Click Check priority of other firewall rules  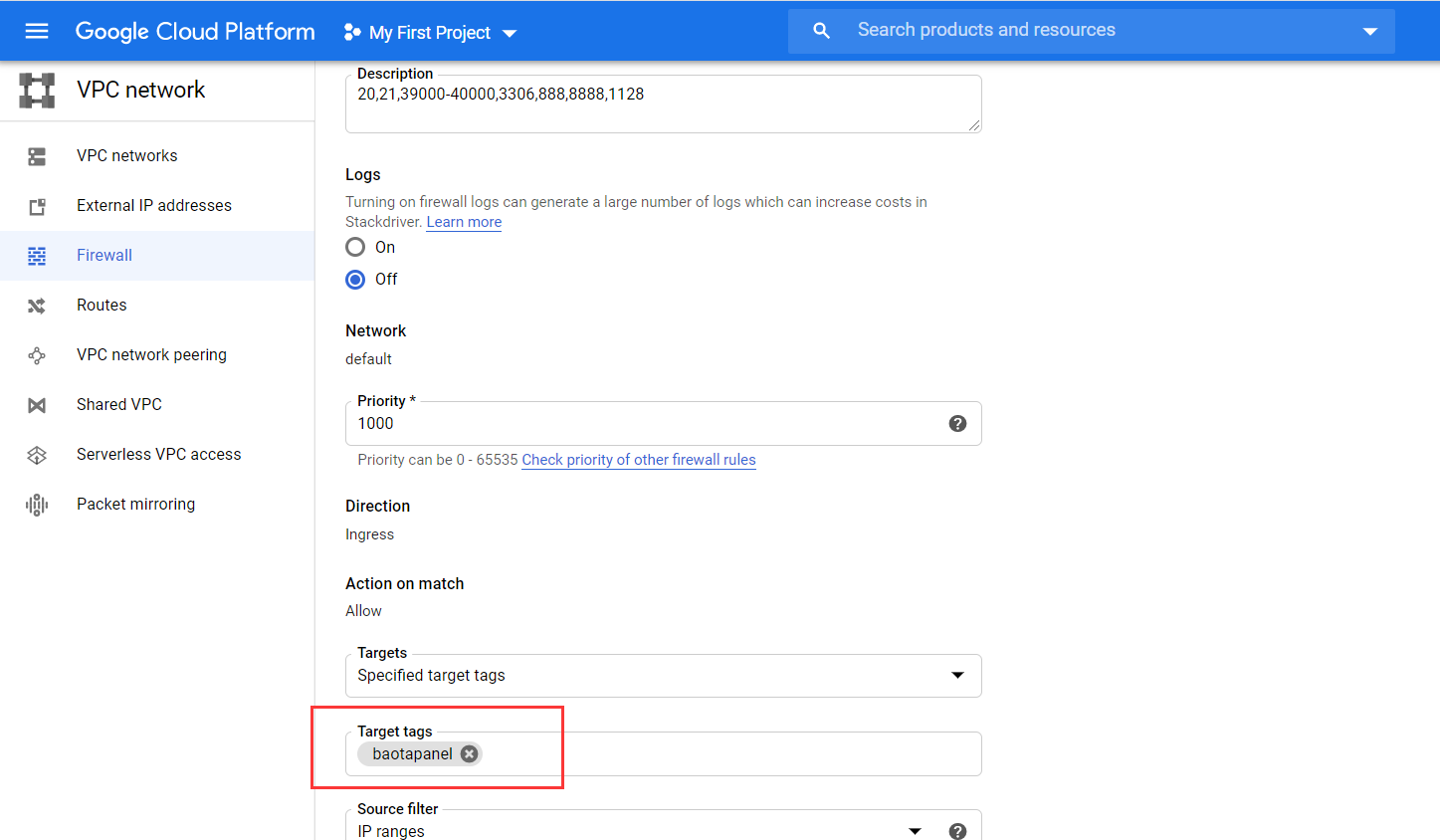tap(638, 460)
